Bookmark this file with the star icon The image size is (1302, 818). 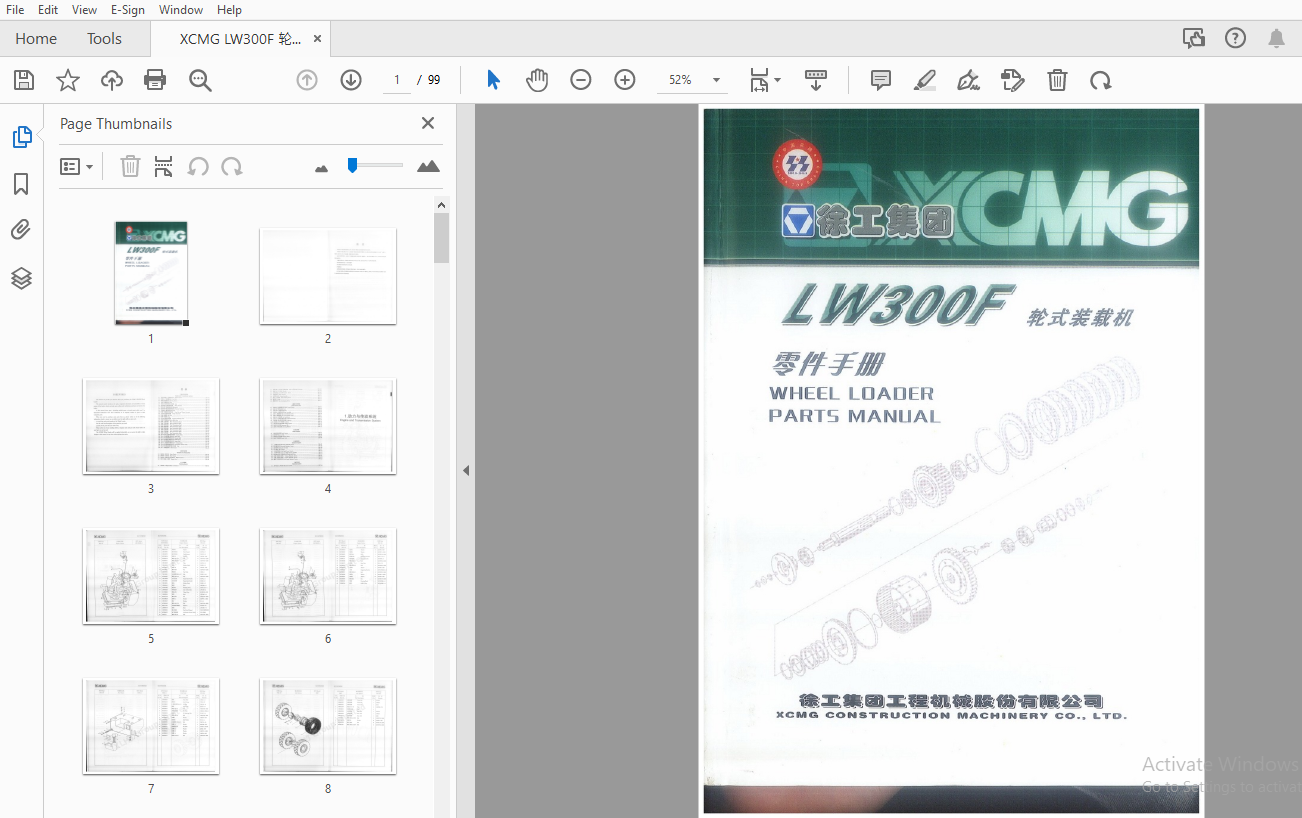pos(68,80)
